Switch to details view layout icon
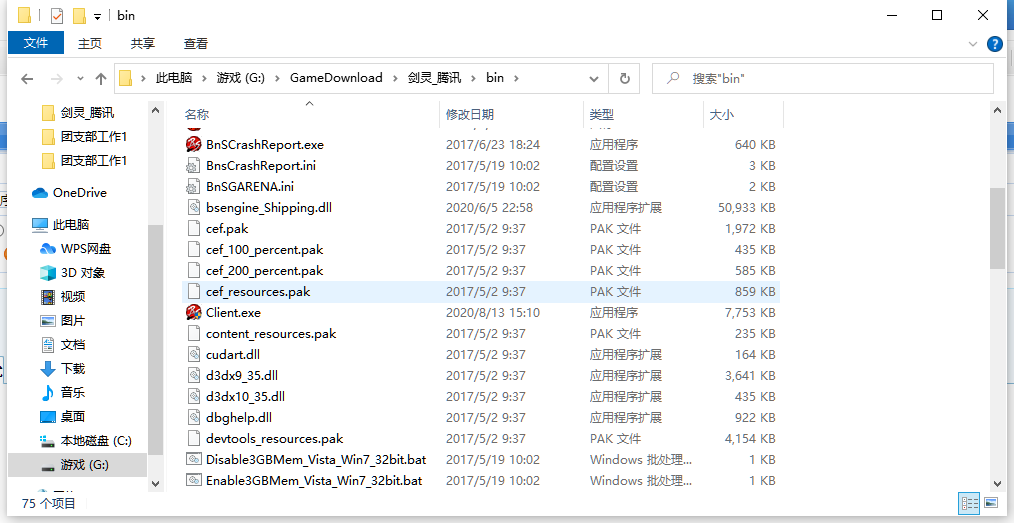This screenshot has height=523, width=1014. [969, 502]
